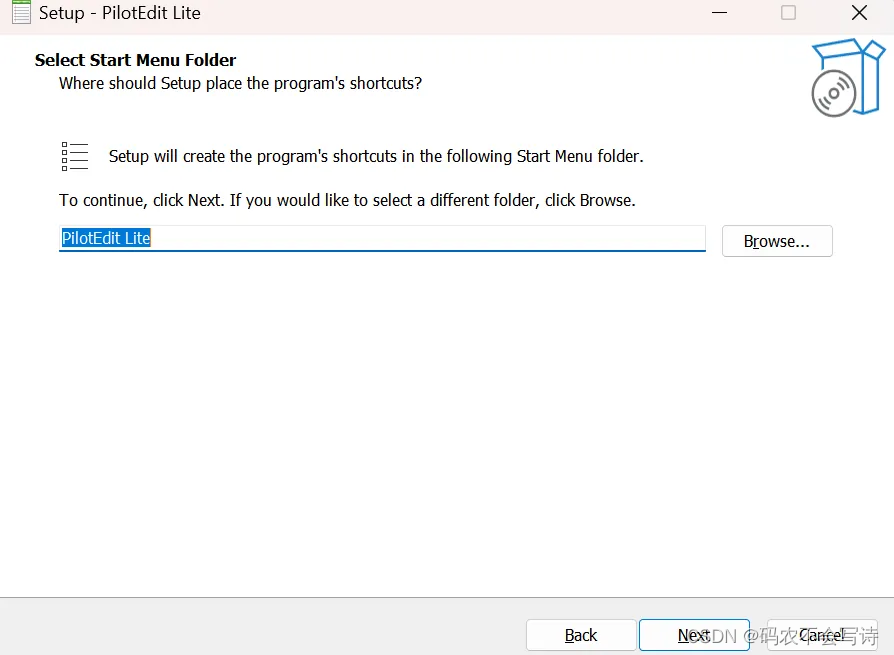Click the installer box and disc icon
894x655 pixels.
pos(848,78)
